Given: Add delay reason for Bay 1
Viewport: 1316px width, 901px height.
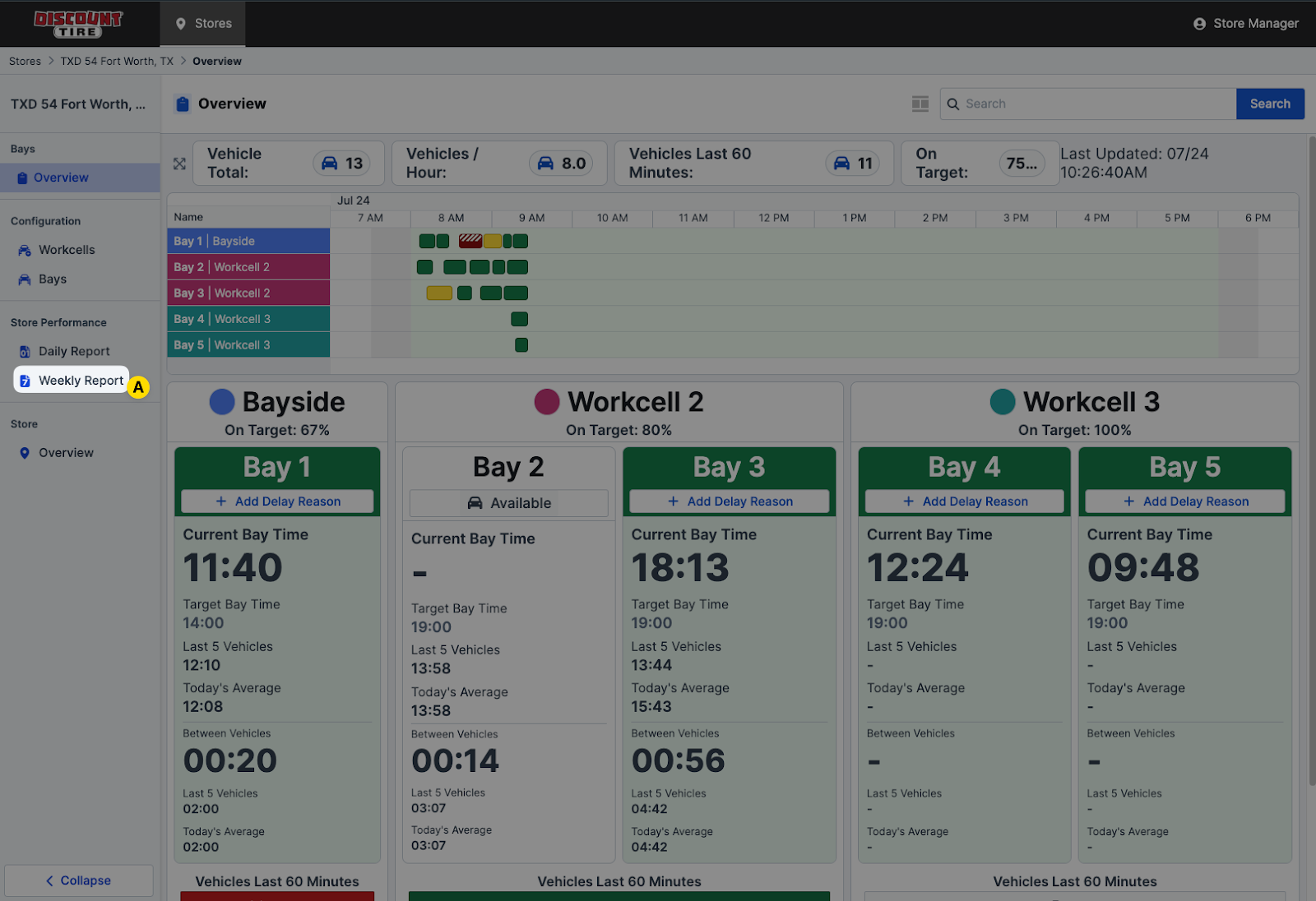Looking at the screenshot, I should click(x=277, y=501).
